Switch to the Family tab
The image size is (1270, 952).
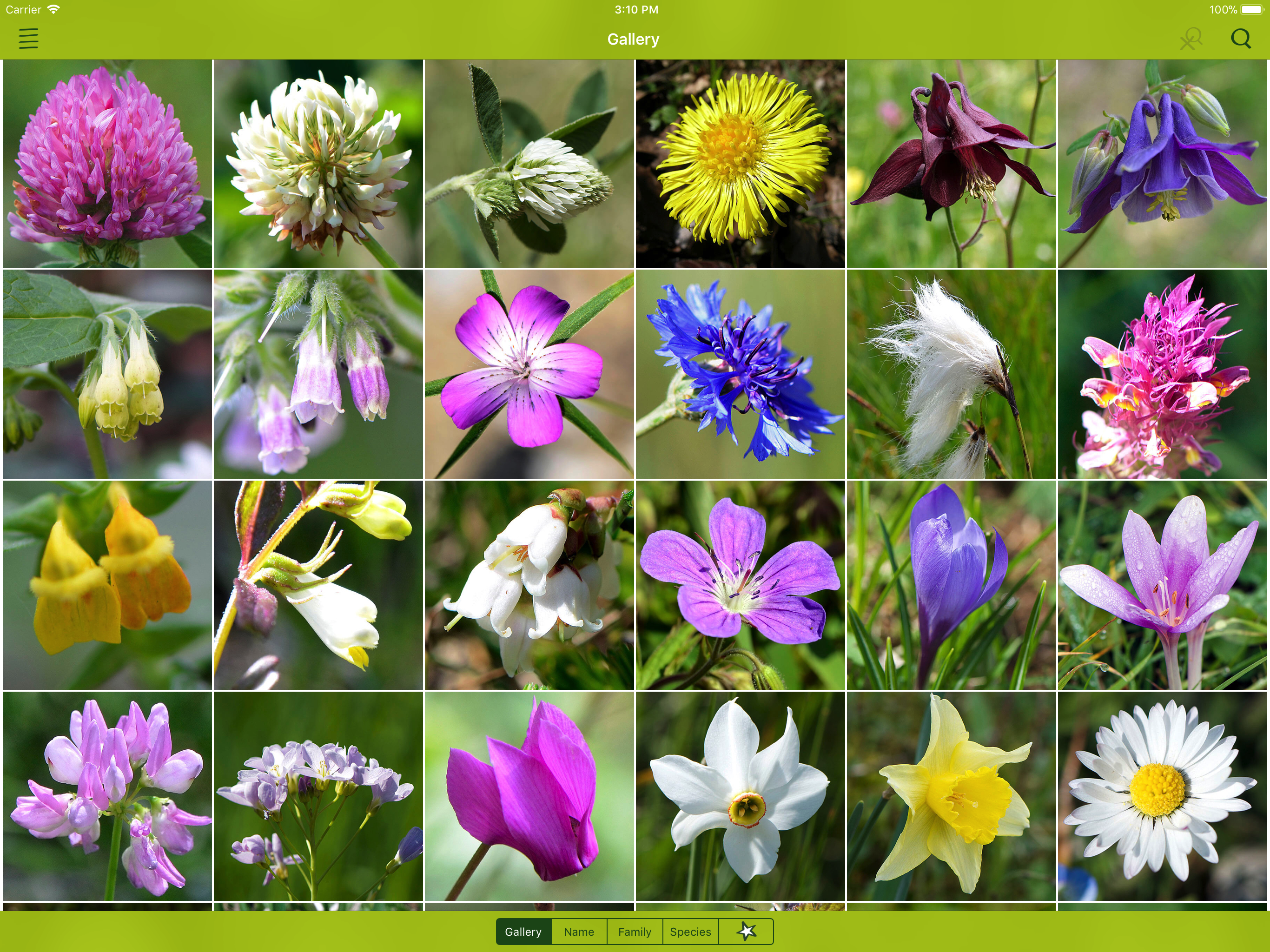[635, 932]
